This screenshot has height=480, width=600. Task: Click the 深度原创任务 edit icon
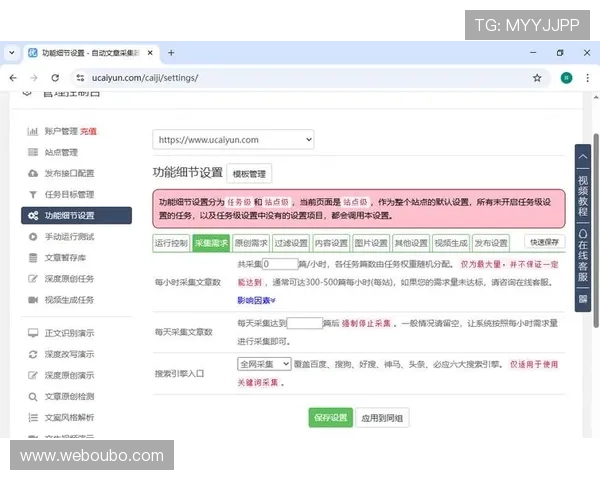click(33, 279)
